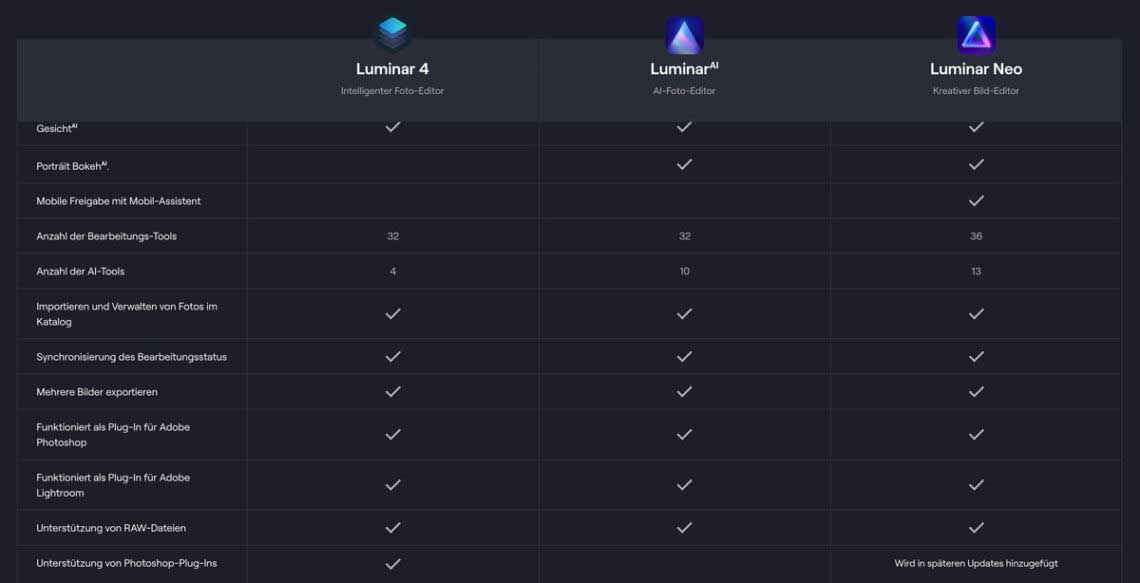The height and width of the screenshot is (583, 1140).
Task: Click AI tools value 4 under Luminar 4
Action: coord(393,271)
